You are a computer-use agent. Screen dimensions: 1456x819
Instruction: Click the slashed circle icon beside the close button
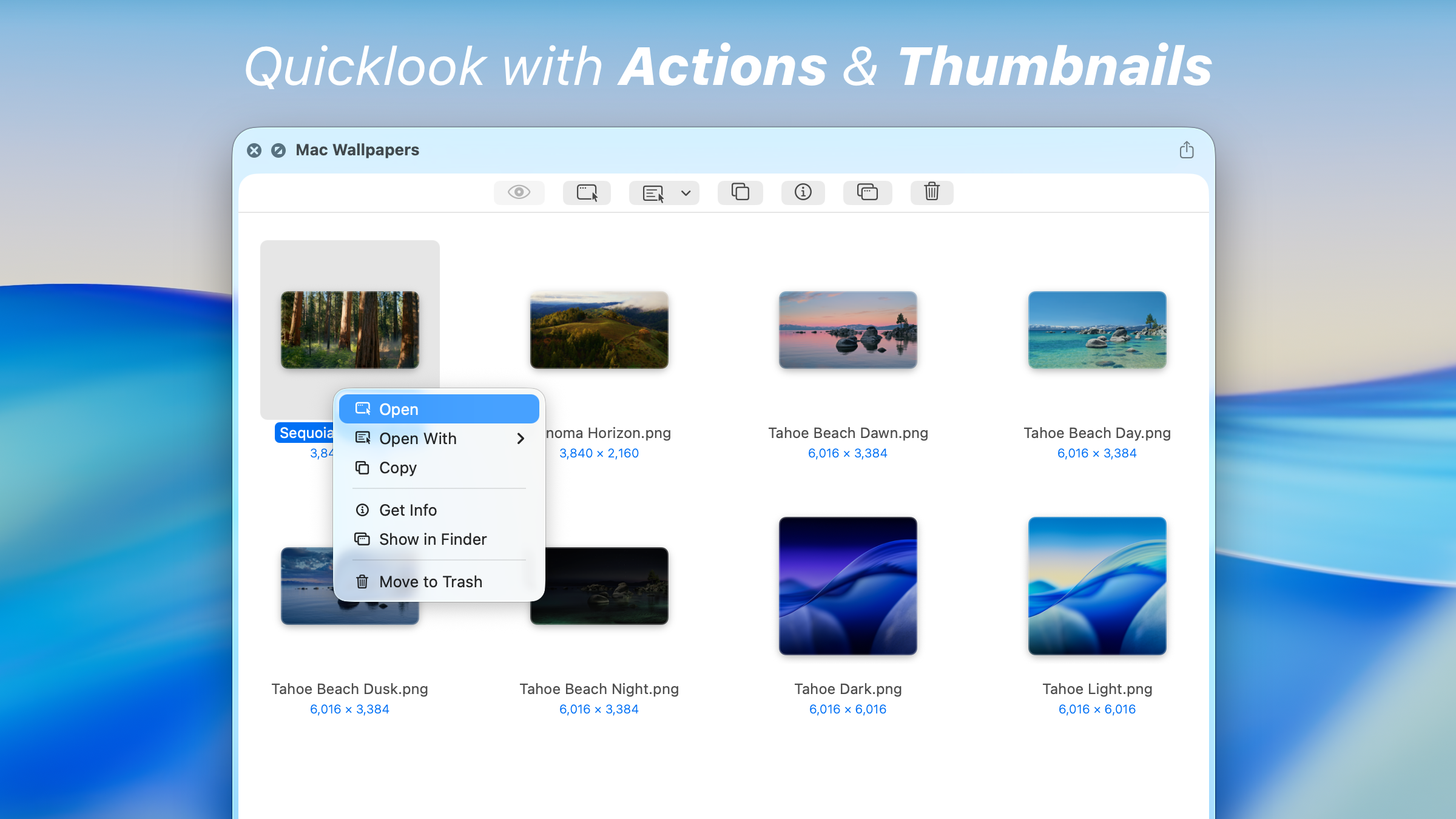[278, 150]
